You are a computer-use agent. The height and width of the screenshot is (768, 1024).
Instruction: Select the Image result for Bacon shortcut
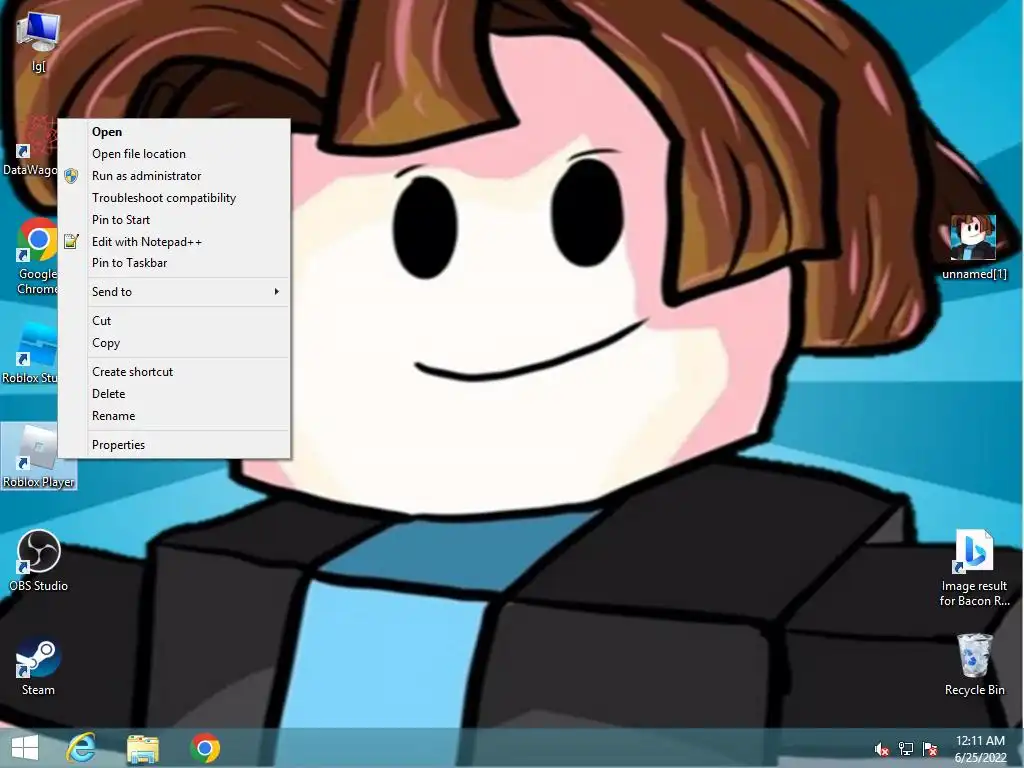click(974, 568)
